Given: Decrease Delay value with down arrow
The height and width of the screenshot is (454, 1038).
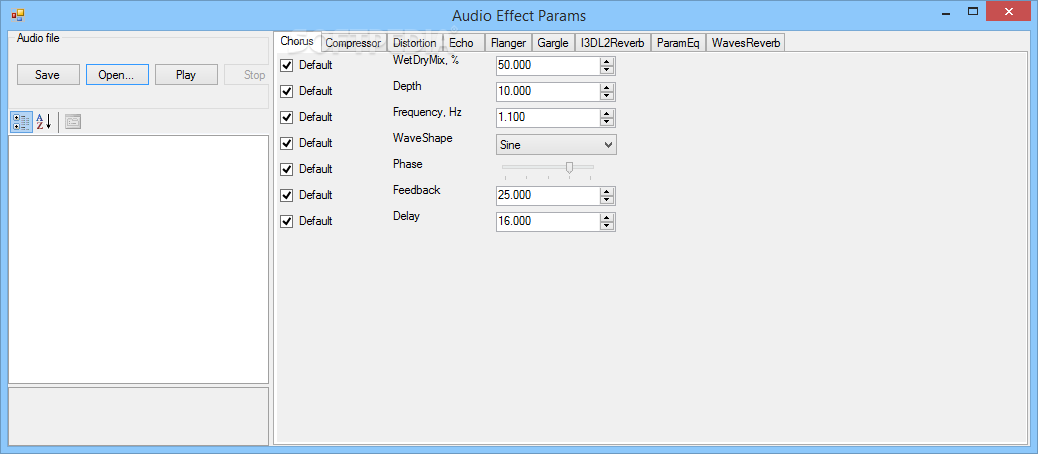Looking at the screenshot, I should point(606,226).
